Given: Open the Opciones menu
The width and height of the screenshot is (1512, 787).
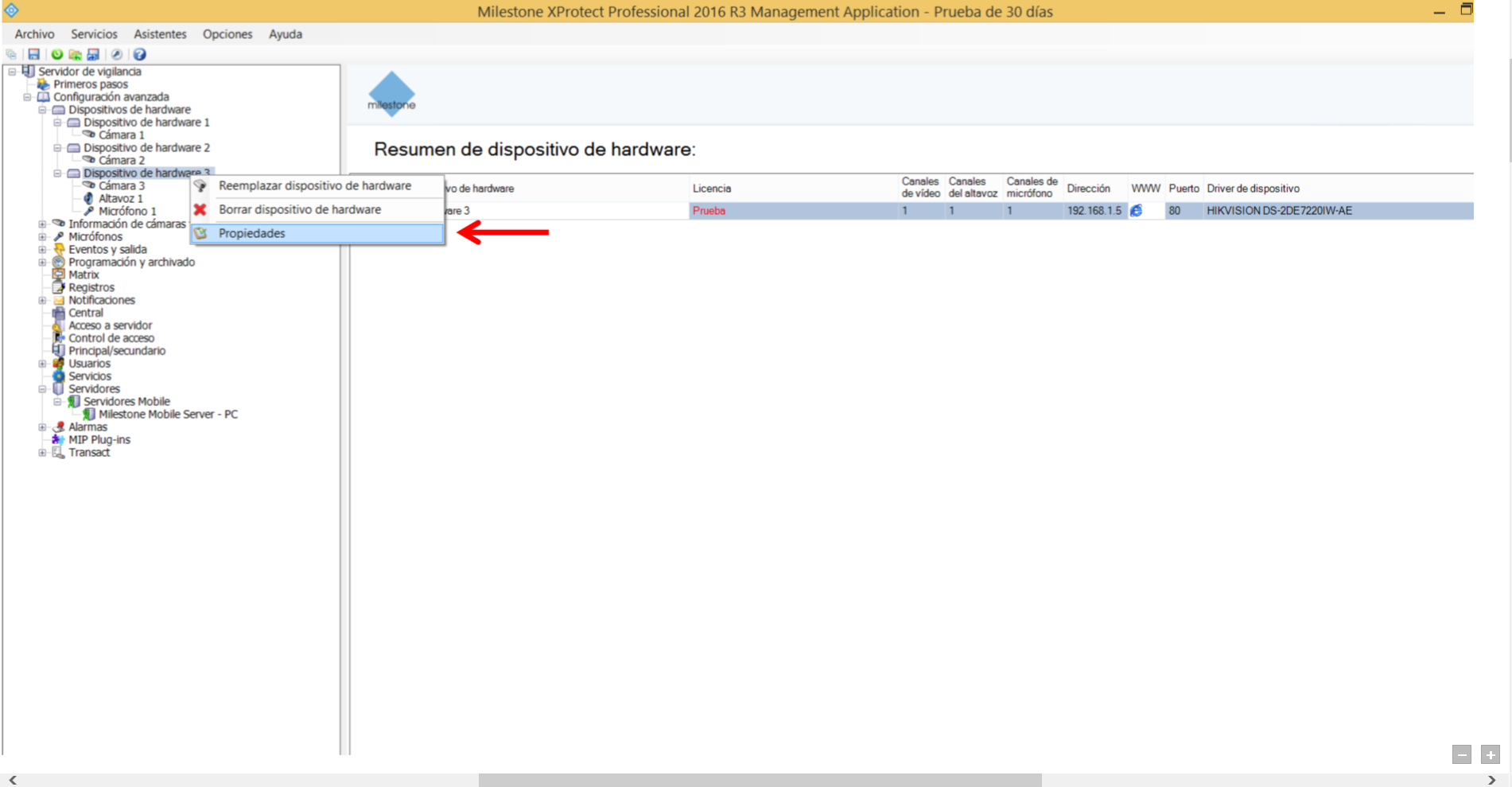Looking at the screenshot, I should (x=227, y=34).
